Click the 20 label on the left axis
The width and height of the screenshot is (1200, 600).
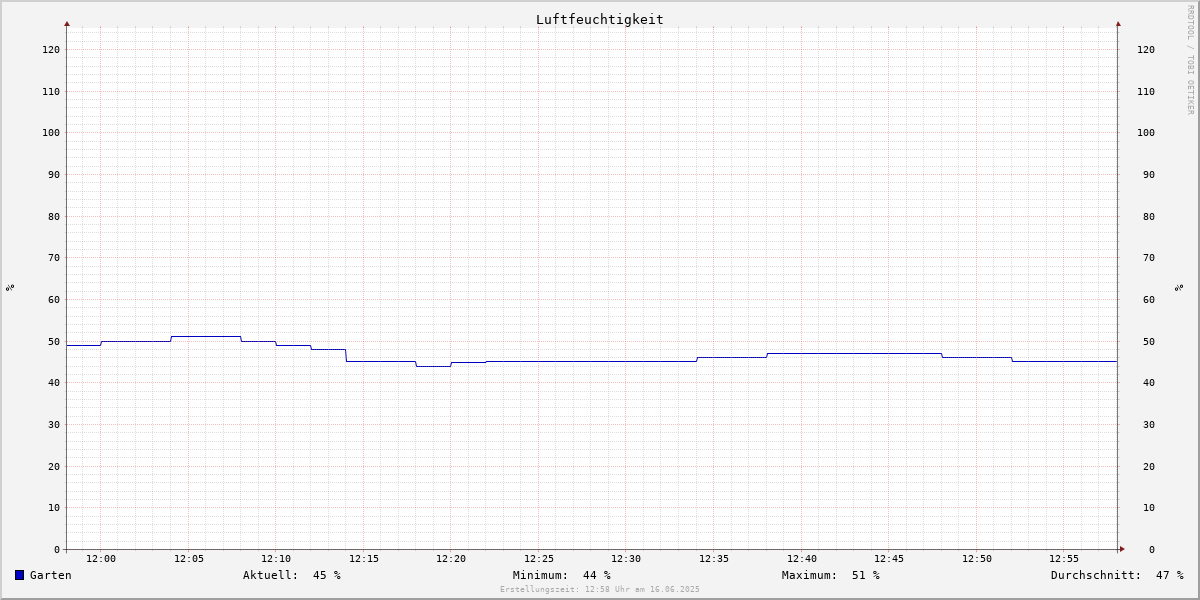coord(54,466)
